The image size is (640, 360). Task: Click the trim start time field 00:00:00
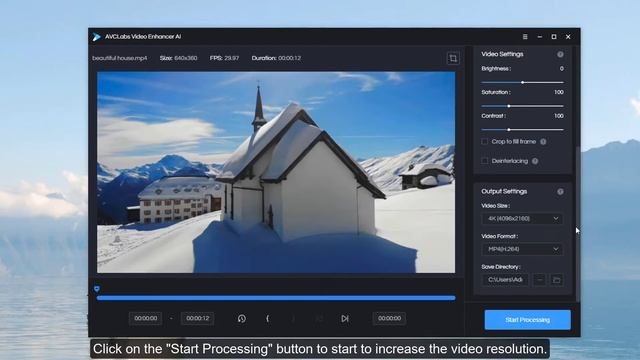pyautogui.click(x=146, y=318)
